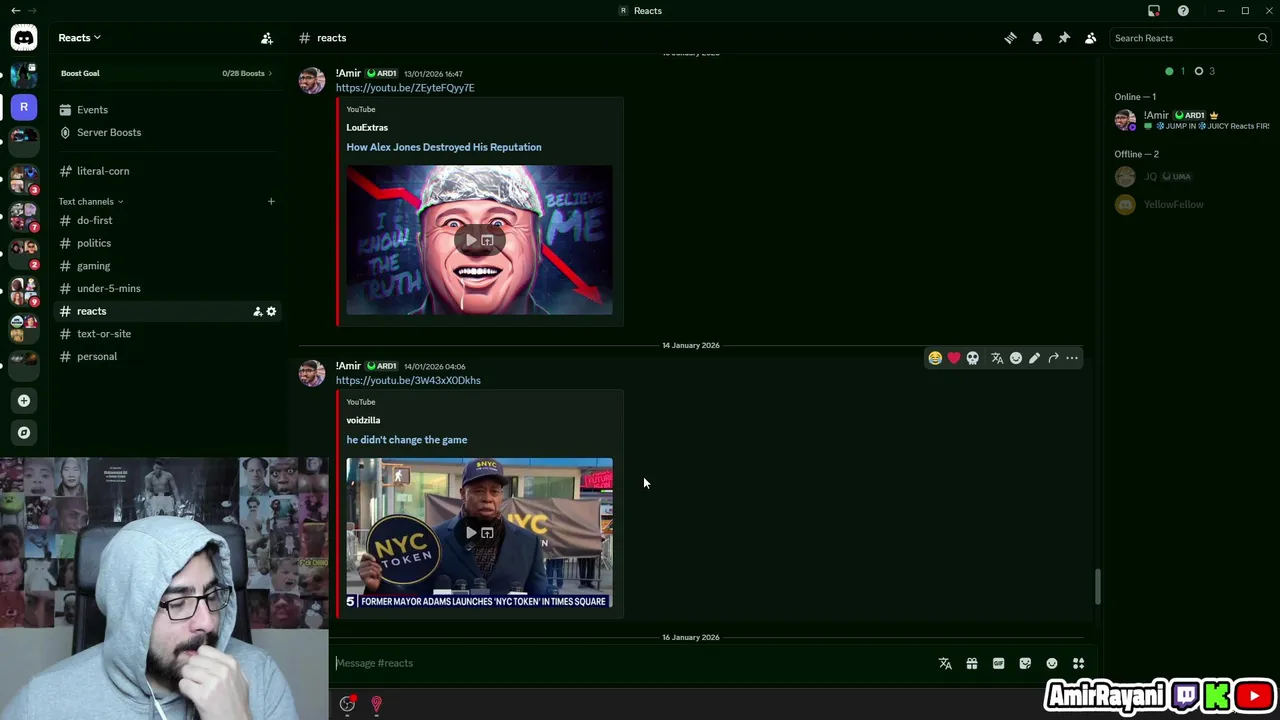The height and width of the screenshot is (720, 1280).
Task: Open the GIF picker
Action: pos(998,663)
